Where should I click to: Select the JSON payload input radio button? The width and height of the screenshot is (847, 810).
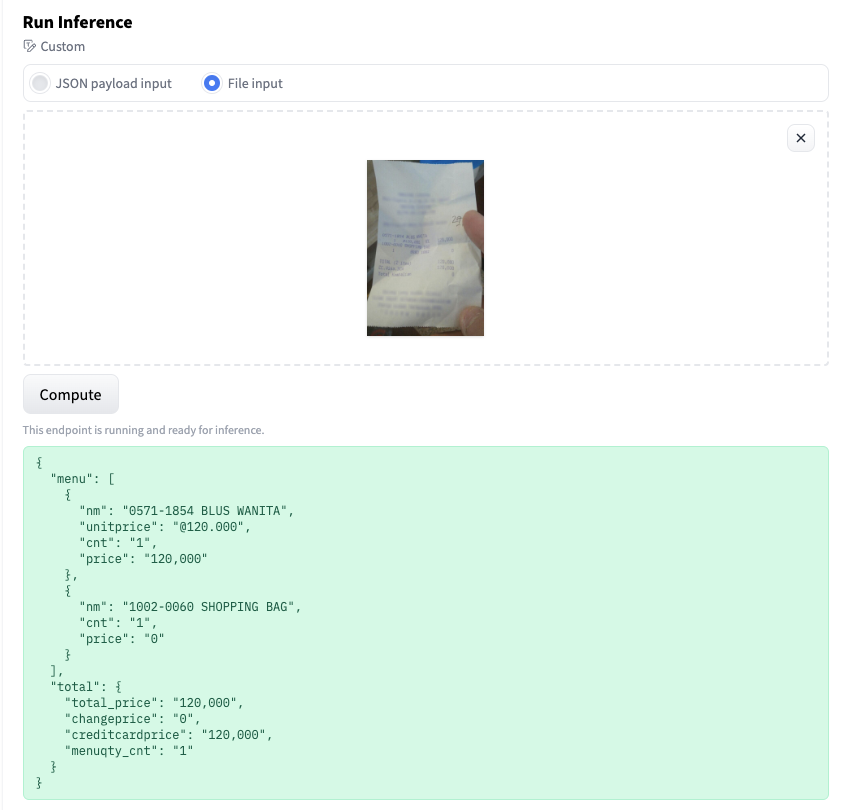(40, 84)
